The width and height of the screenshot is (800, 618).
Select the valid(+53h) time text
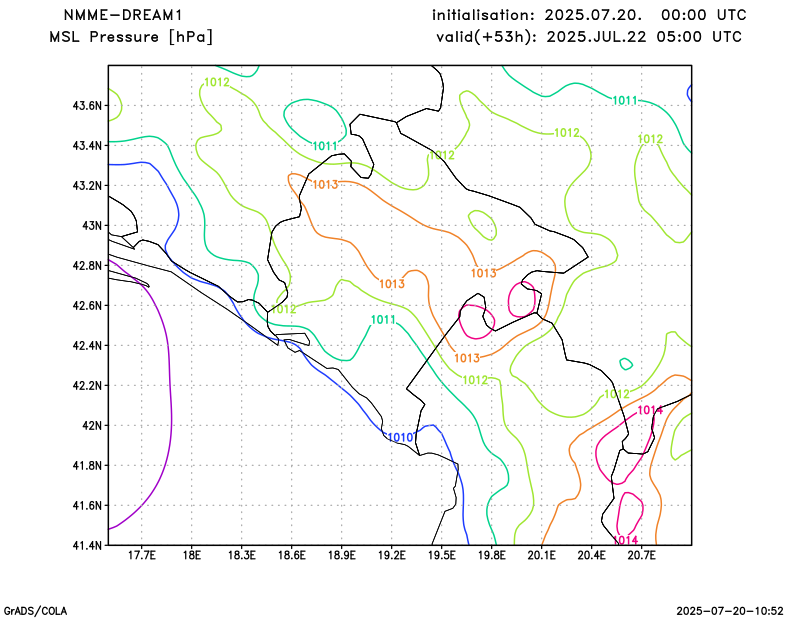tap(589, 37)
